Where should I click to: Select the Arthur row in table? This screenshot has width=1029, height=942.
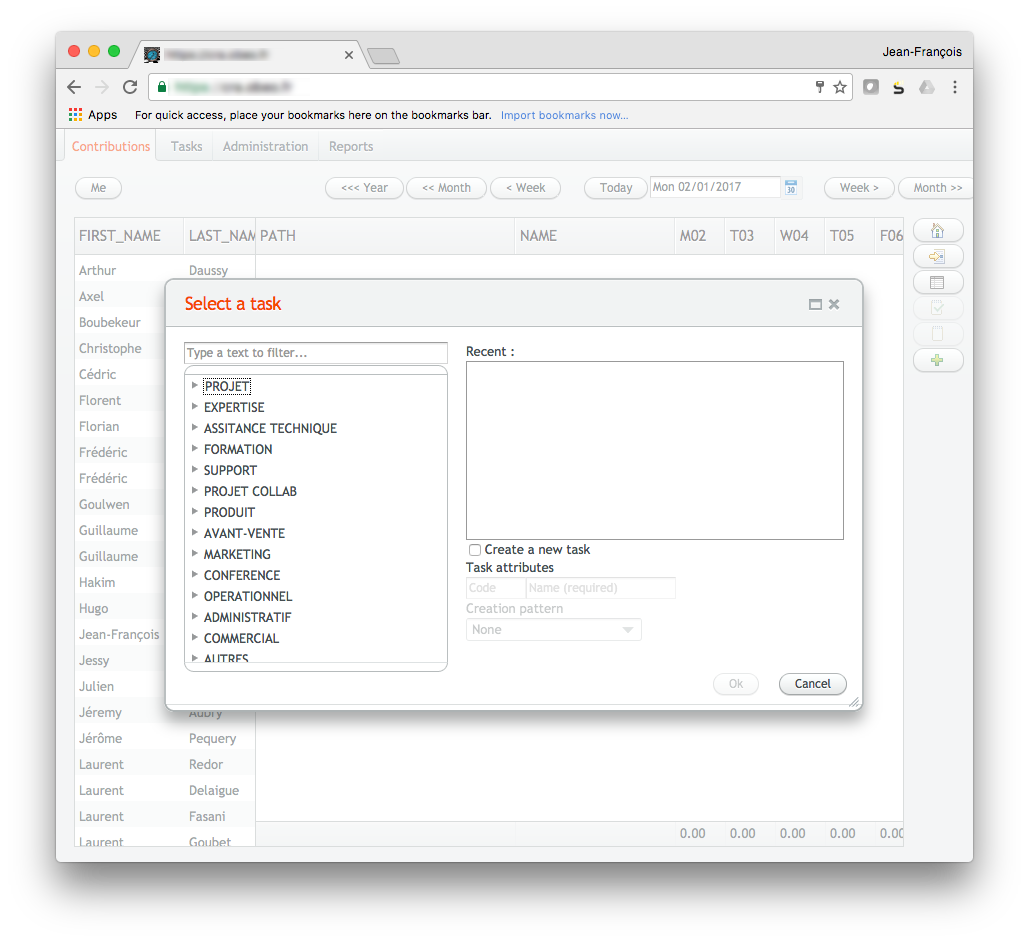click(165, 270)
